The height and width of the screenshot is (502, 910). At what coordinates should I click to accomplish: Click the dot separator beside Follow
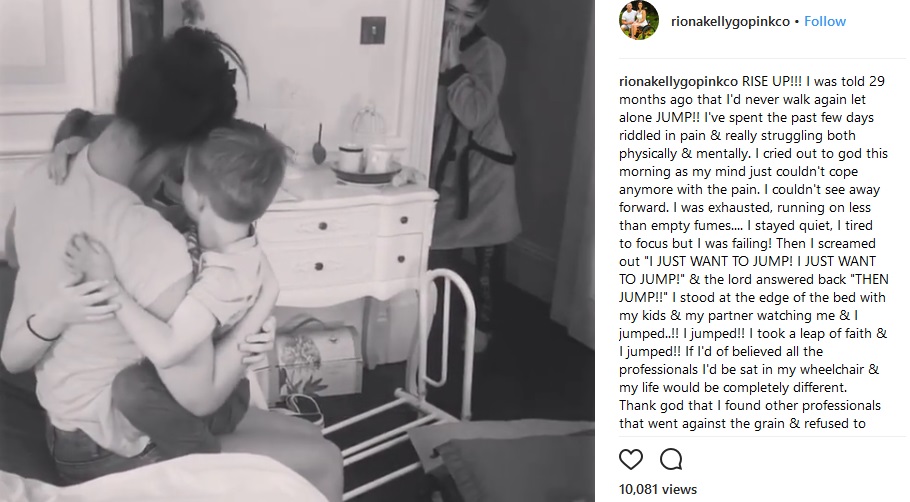(x=797, y=21)
